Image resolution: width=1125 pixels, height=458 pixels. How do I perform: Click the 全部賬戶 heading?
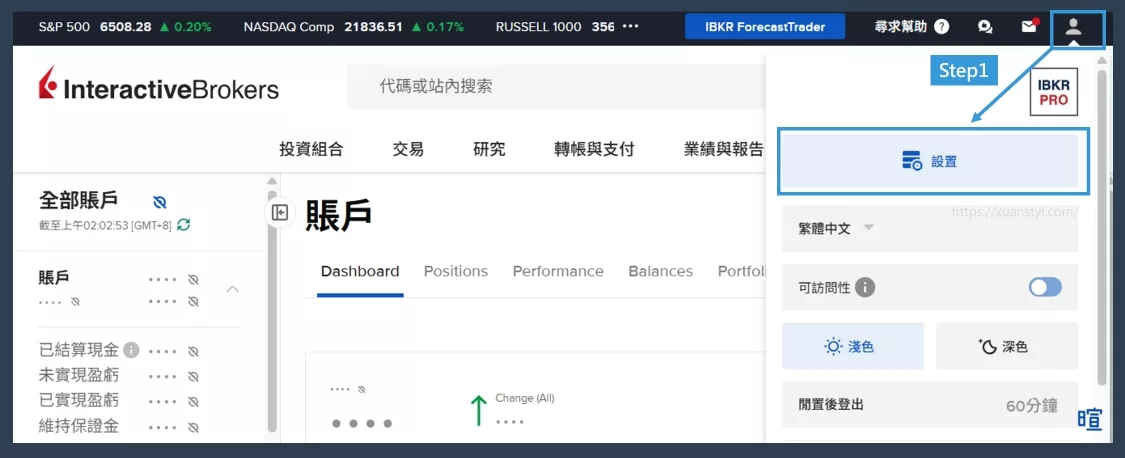(78, 200)
